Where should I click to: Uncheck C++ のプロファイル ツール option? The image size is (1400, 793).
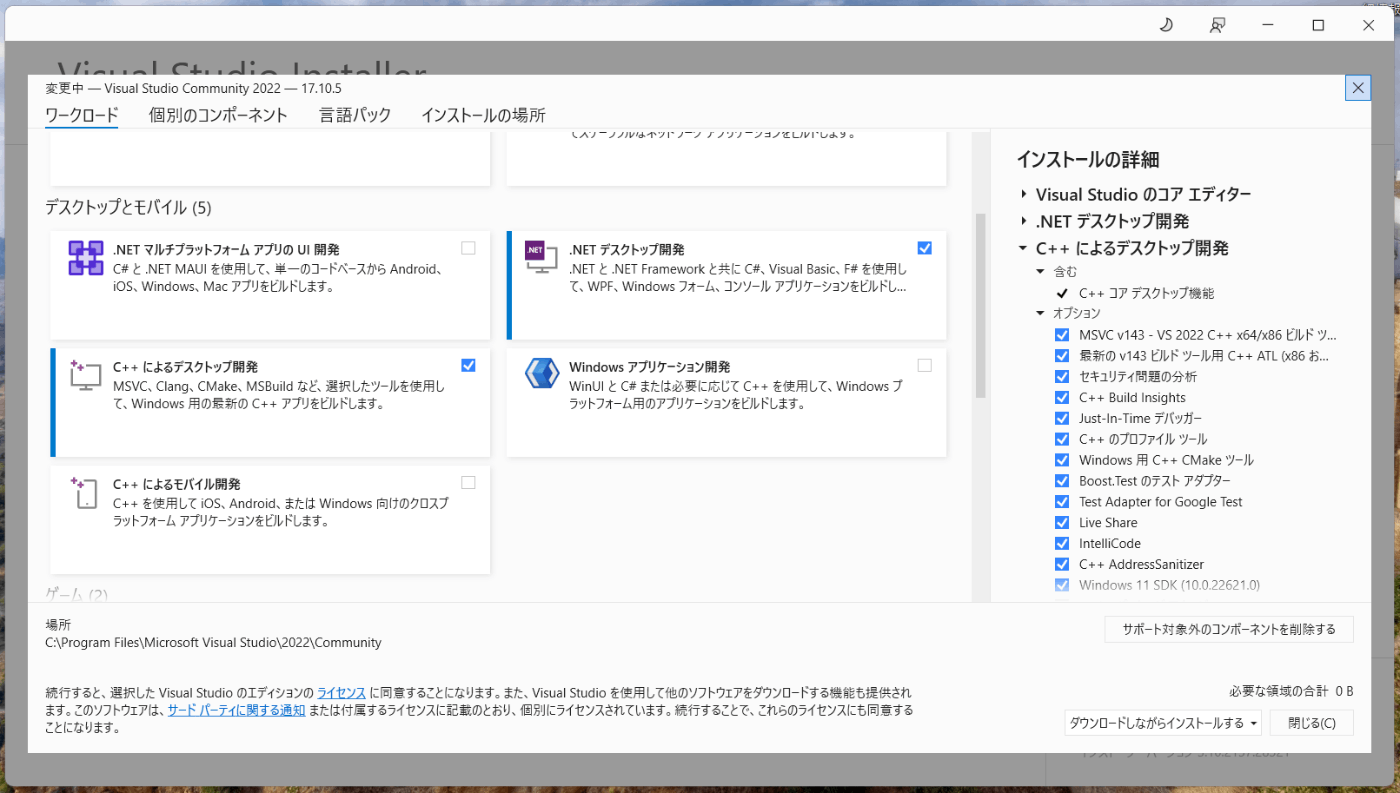pos(1062,439)
